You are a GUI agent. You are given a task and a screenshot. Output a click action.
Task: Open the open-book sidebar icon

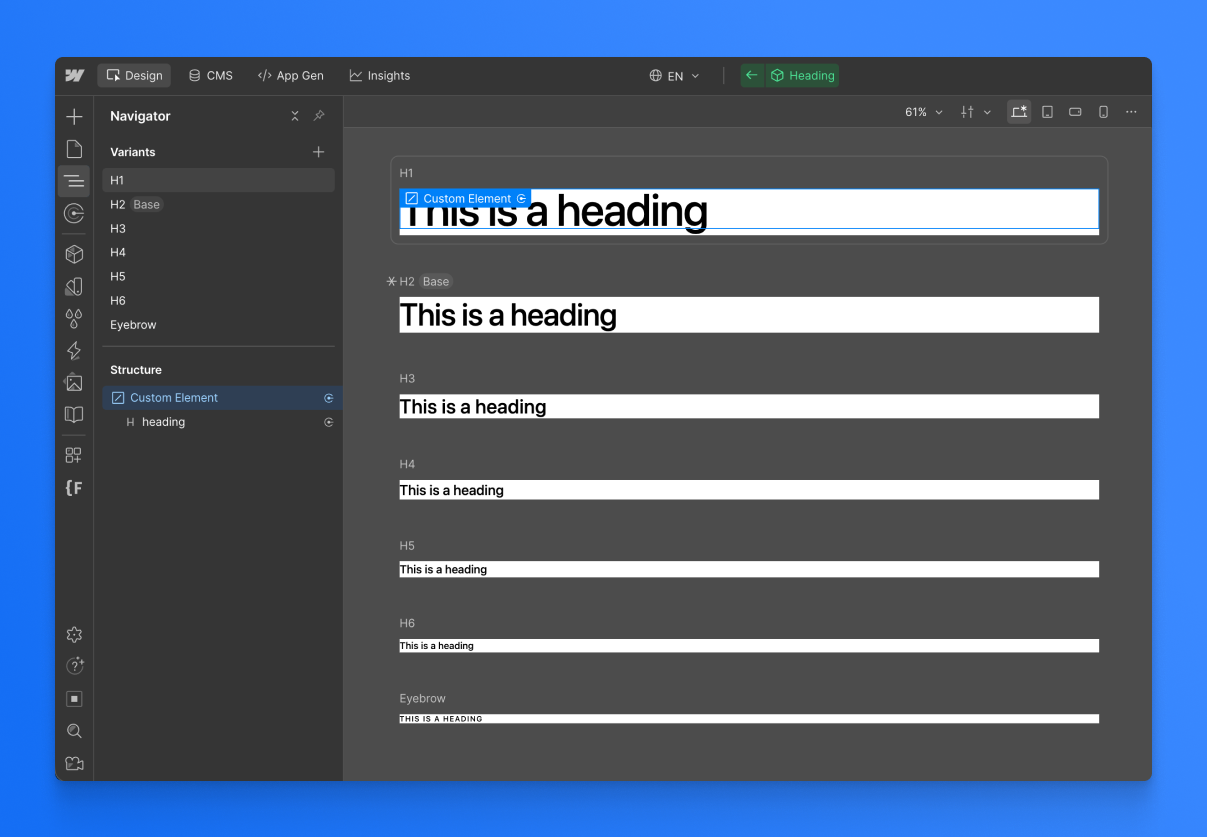point(74,414)
